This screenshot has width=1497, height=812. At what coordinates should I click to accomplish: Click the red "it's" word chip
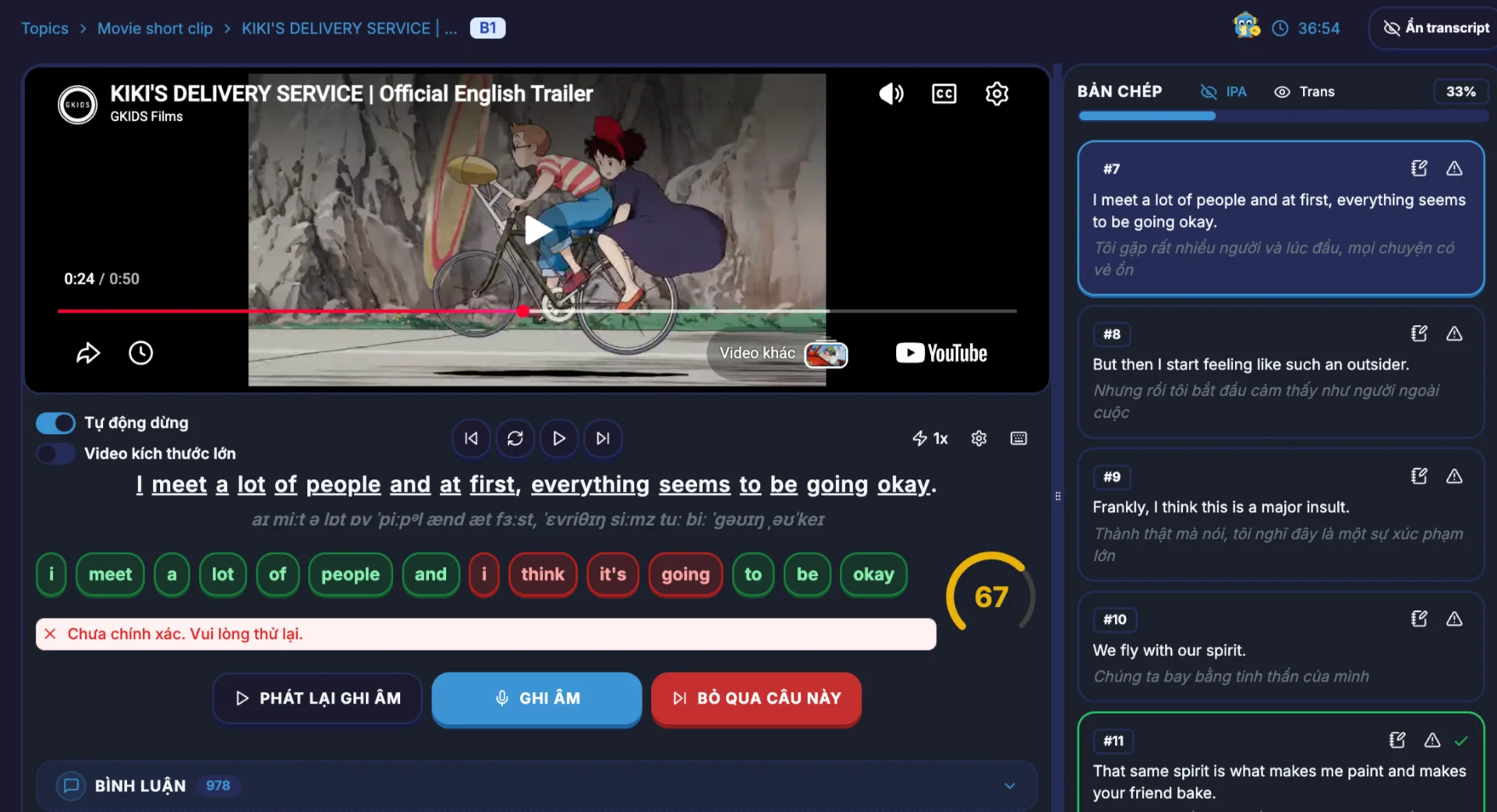(613, 574)
